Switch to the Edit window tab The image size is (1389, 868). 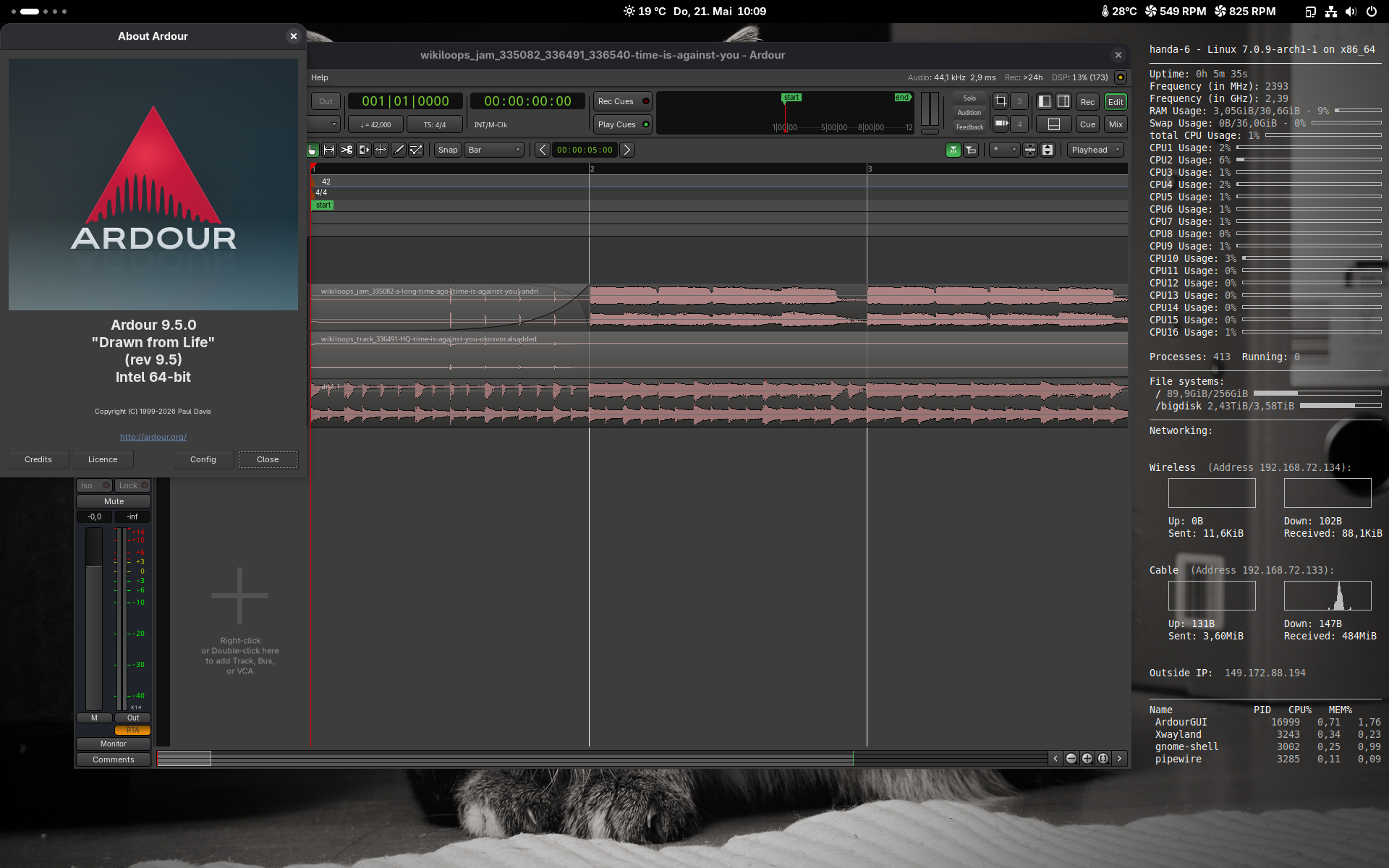click(1116, 102)
